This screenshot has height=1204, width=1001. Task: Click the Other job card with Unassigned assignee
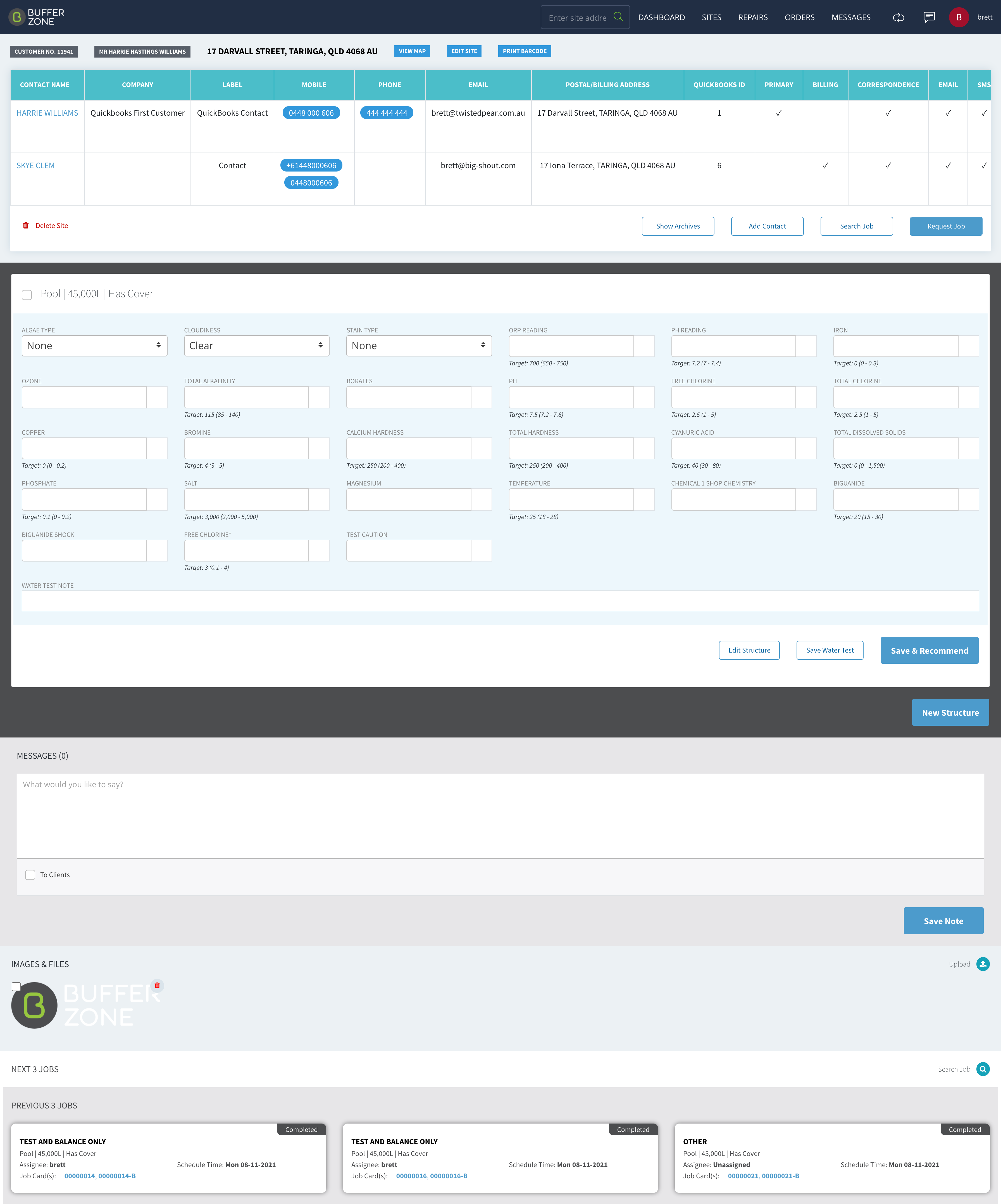[x=832, y=1158]
